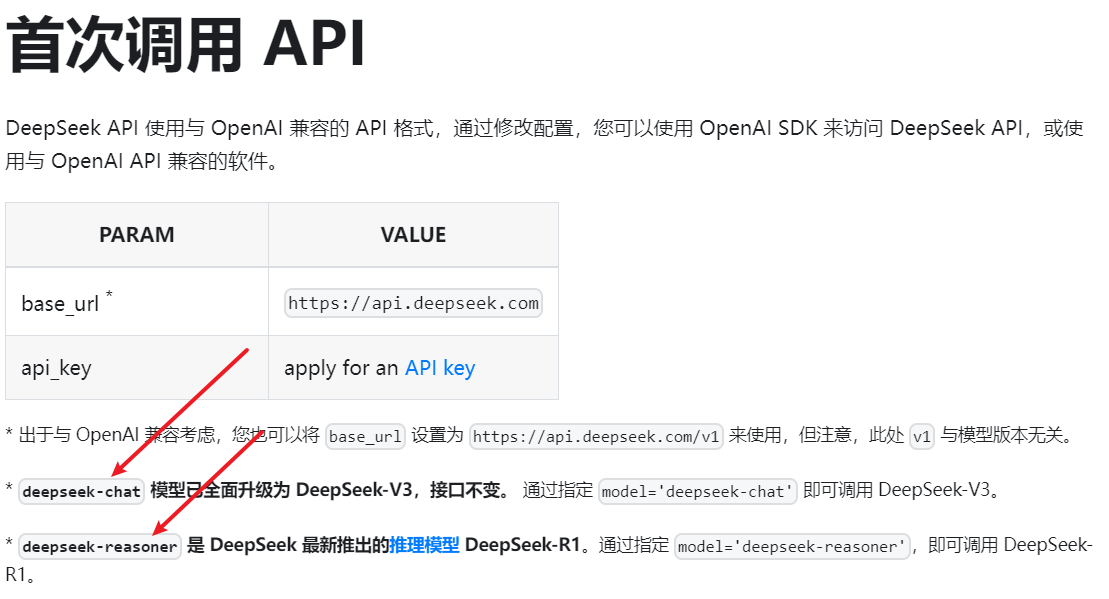The height and width of the screenshot is (599, 1109).
Task: Click the bold text 模型已全面升级为 DeepSeek-V3
Action: [x=281, y=490]
